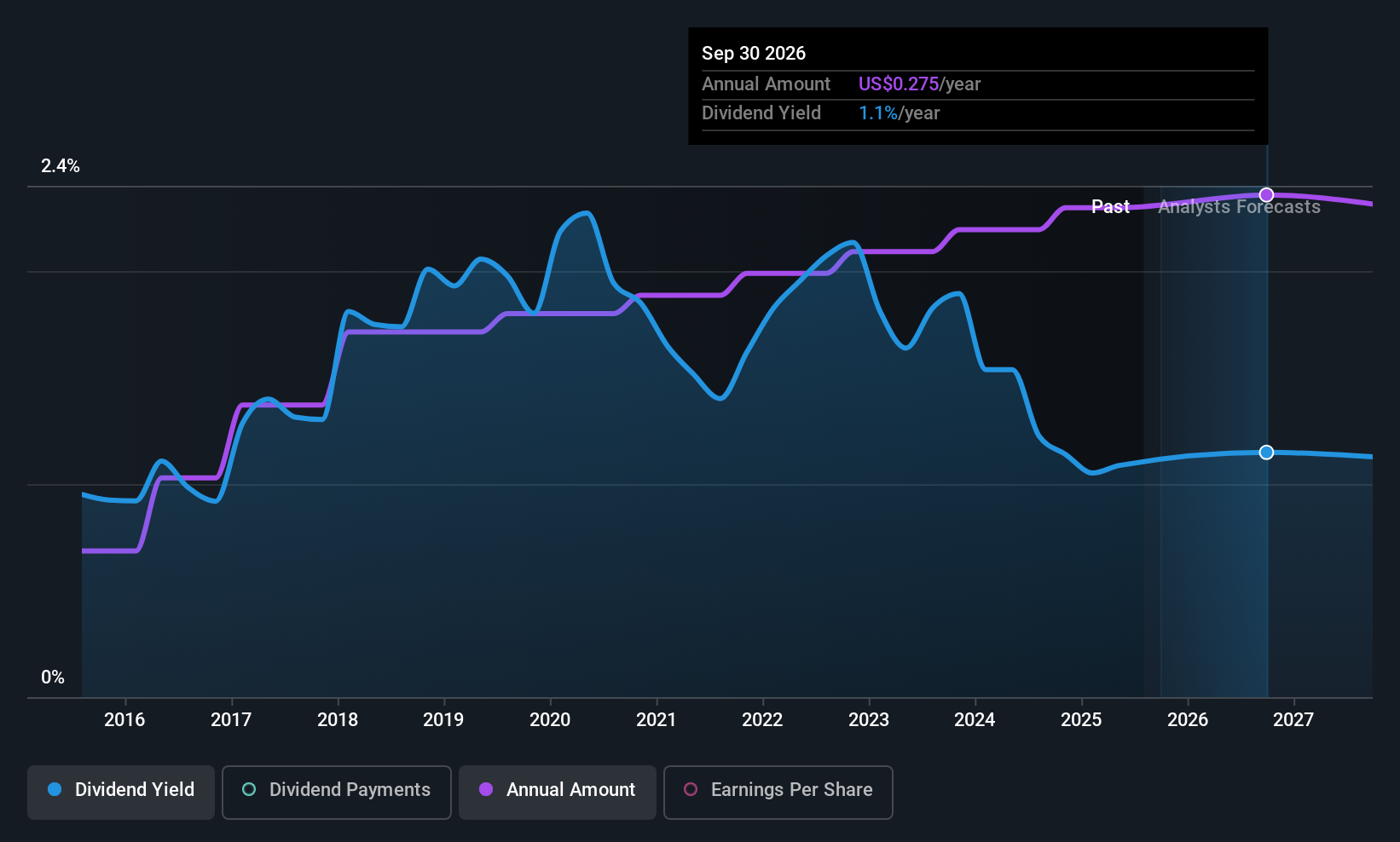The image size is (1400, 842).
Task: Toggle the Dividend Yield series
Action: pos(121,793)
